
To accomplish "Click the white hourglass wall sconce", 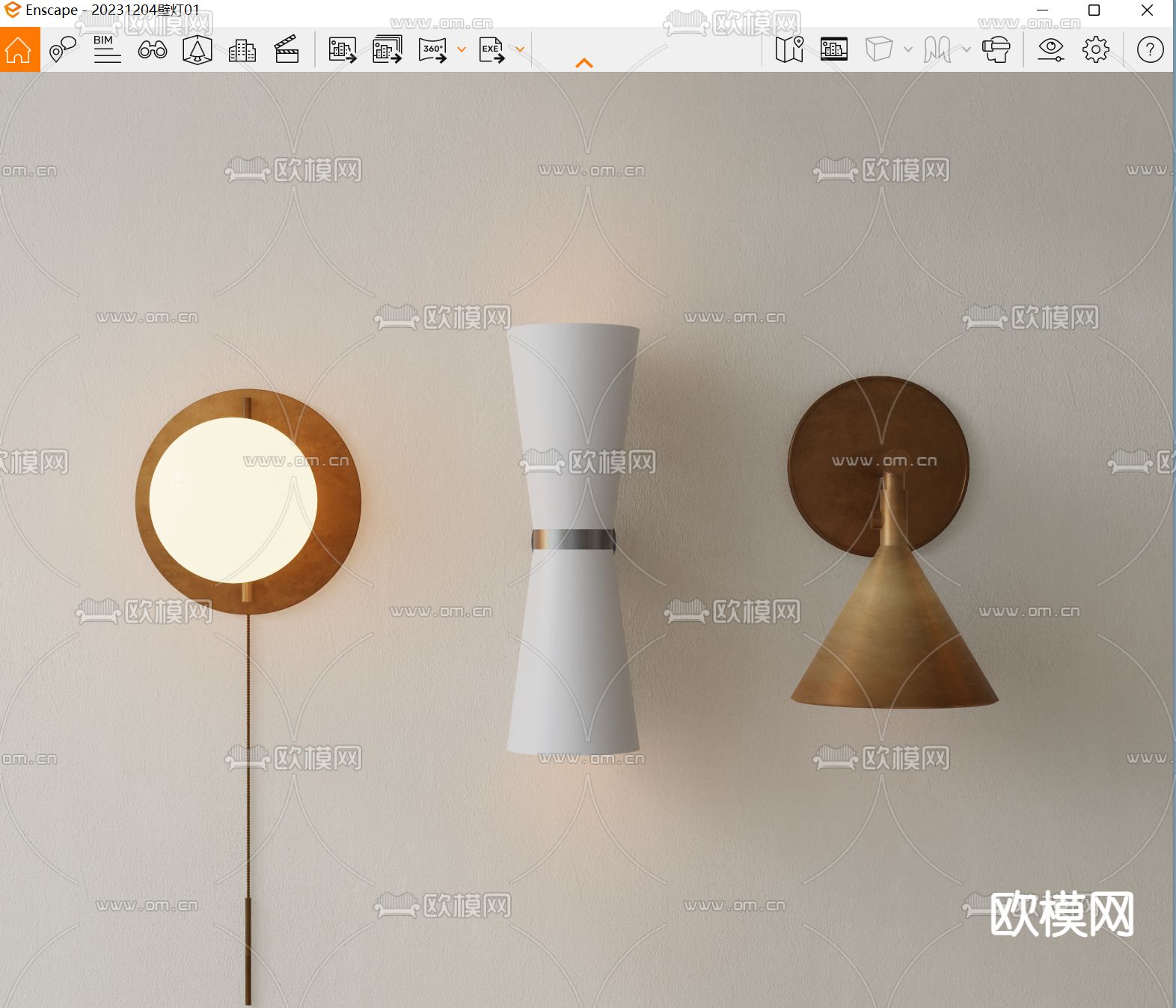I will (574, 539).
